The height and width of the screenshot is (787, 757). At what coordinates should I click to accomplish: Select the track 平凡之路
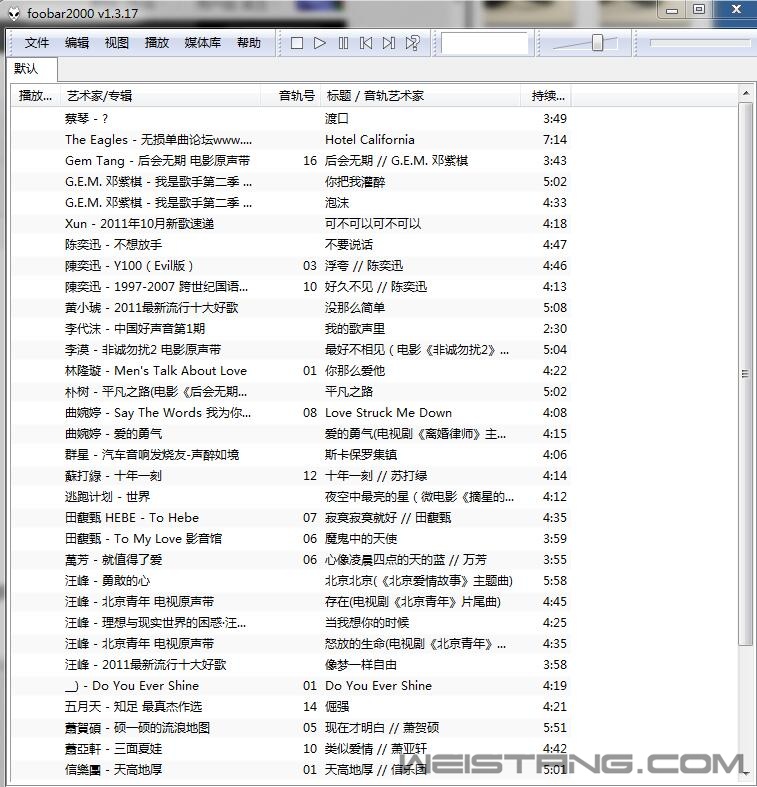(291, 391)
